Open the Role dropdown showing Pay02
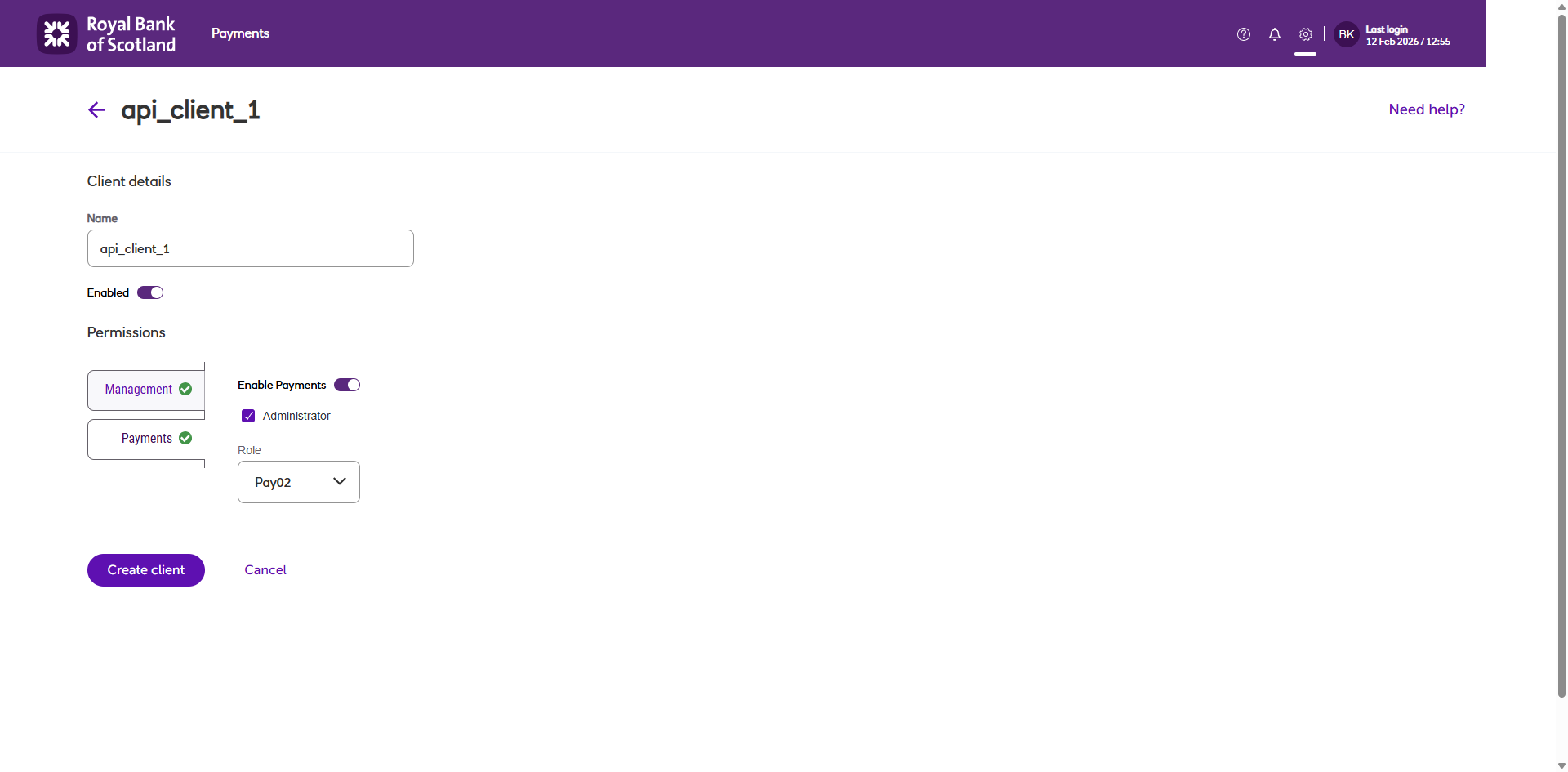 [x=299, y=482]
